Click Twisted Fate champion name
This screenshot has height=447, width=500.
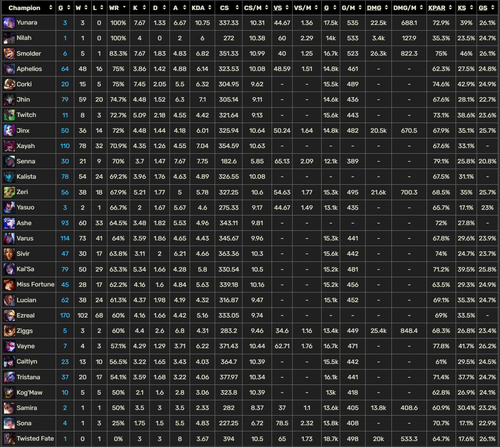pyautogui.click(x=35, y=439)
